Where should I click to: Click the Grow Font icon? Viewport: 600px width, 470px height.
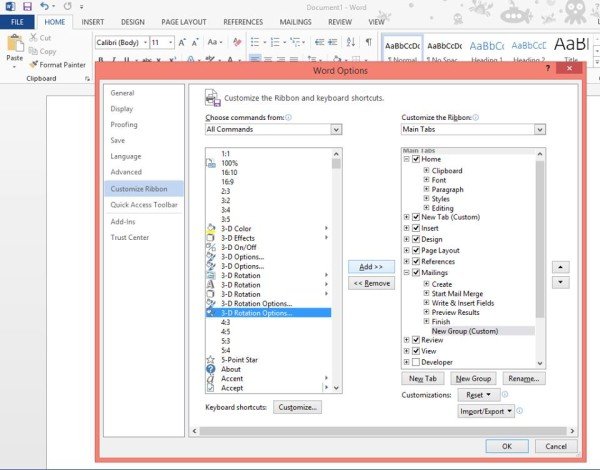182,42
